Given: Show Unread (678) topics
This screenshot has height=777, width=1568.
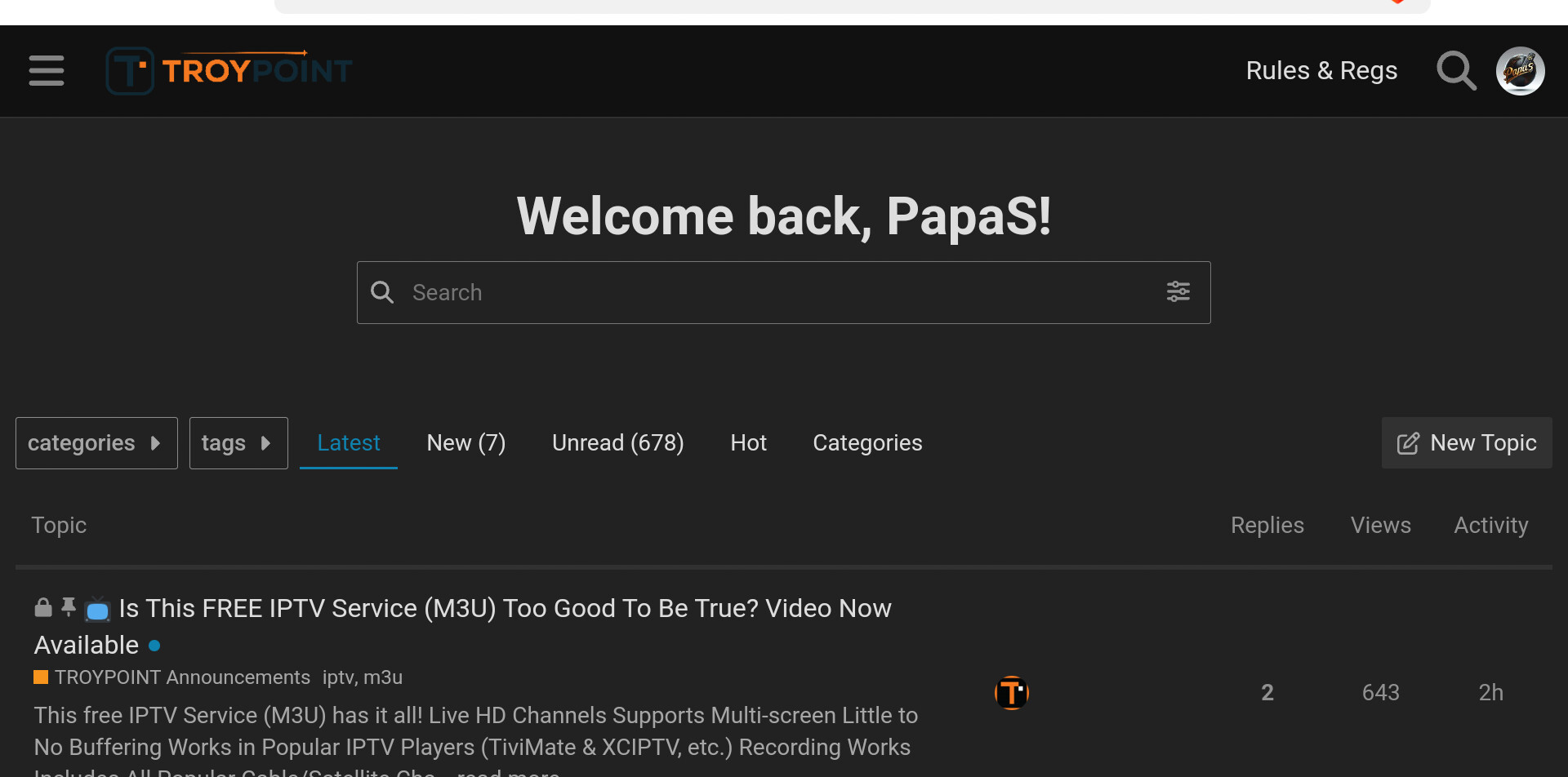Looking at the screenshot, I should pyautogui.click(x=618, y=443).
